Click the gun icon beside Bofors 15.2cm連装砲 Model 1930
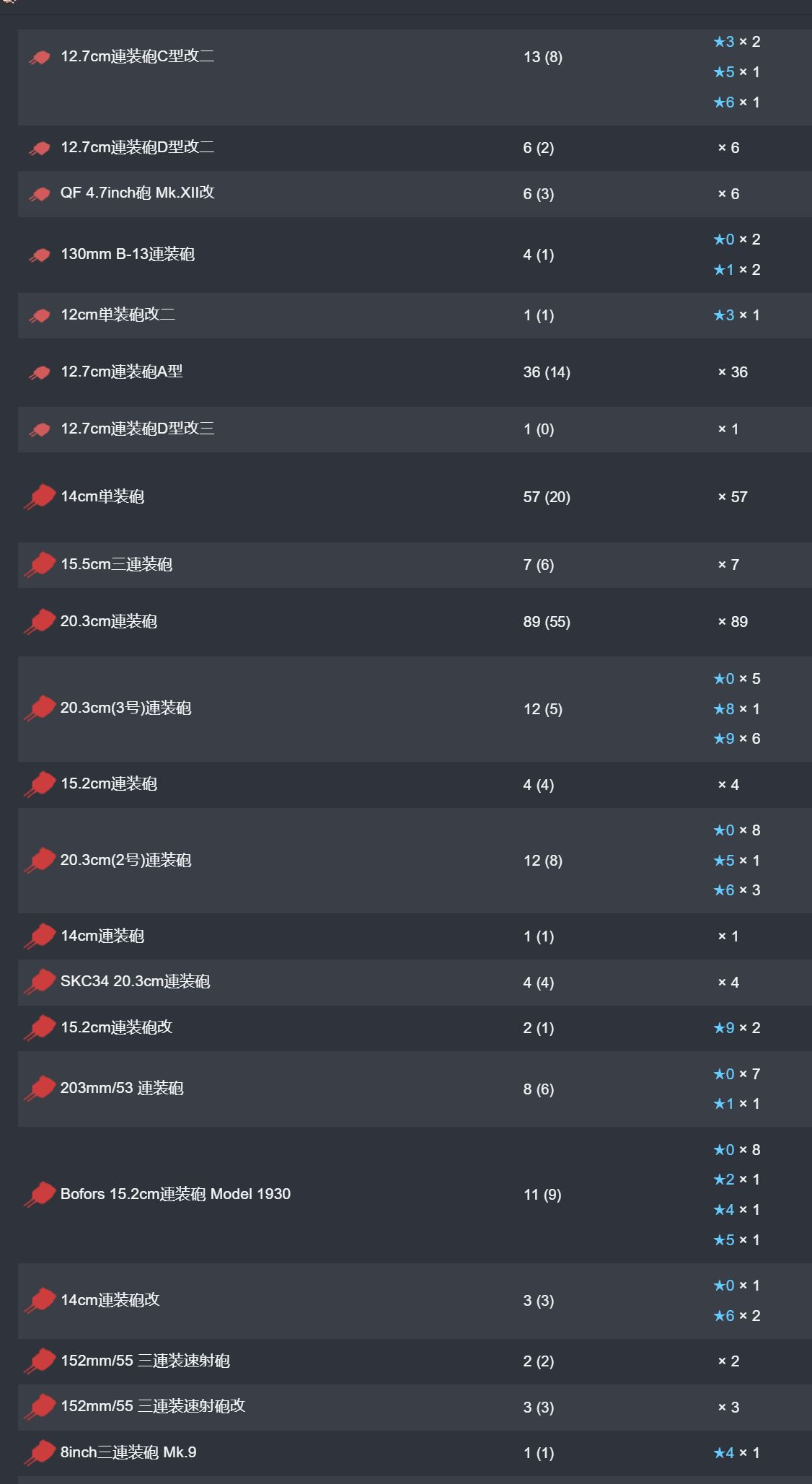Image resolution: width=812 pixels, height=1484 pixels. 40,1195
